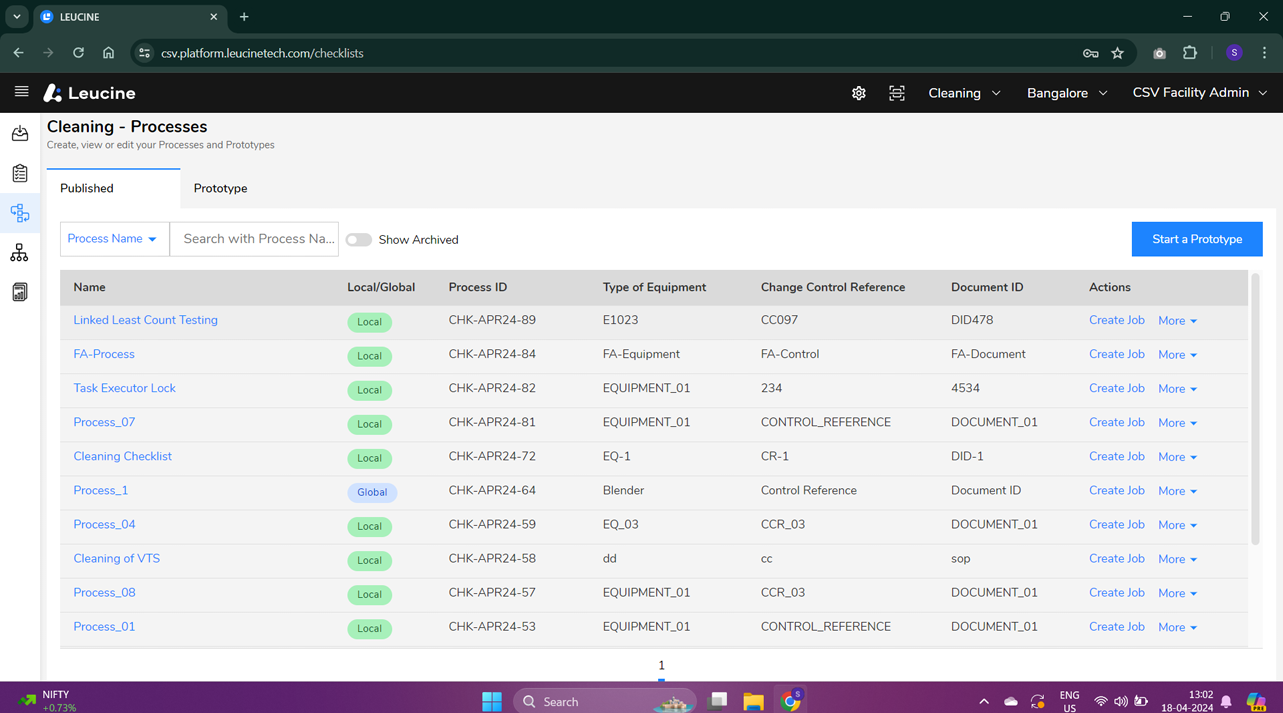Image resolution: width=1283 pixels, height=713 pixels.
Task: Open the Process_01 link
Action: pyautogui.click(x=104, y=626)
